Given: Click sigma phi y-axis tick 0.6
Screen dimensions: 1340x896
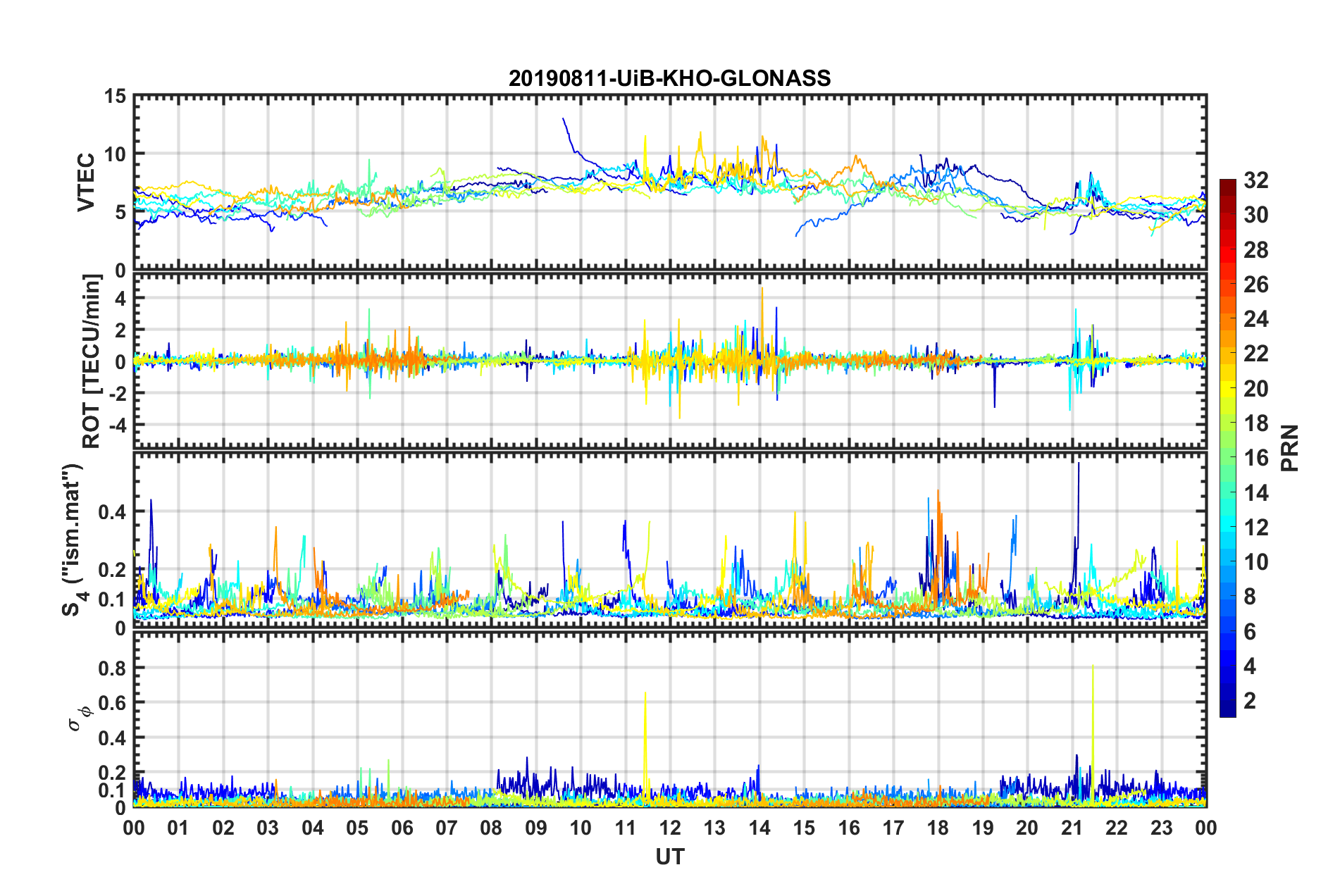Looking at the screenshot, I should pos(113,703).
